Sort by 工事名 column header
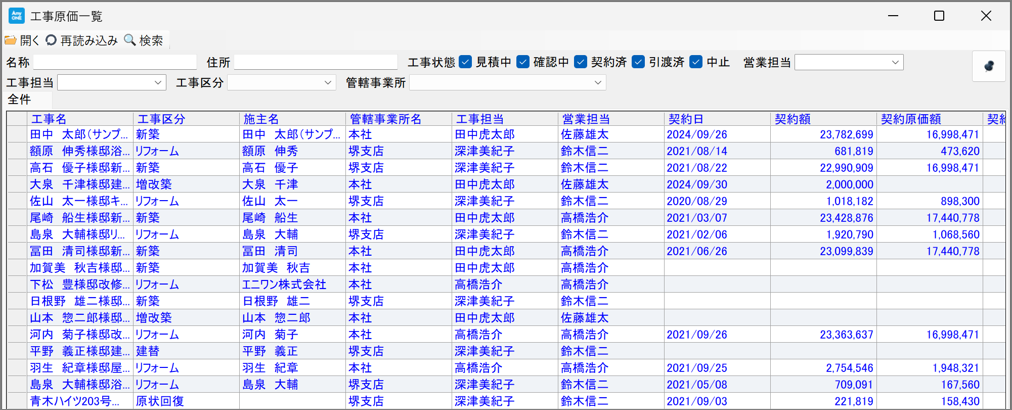Image resolution: width=1012 pixels, height=410 pixels. point(80,119)
